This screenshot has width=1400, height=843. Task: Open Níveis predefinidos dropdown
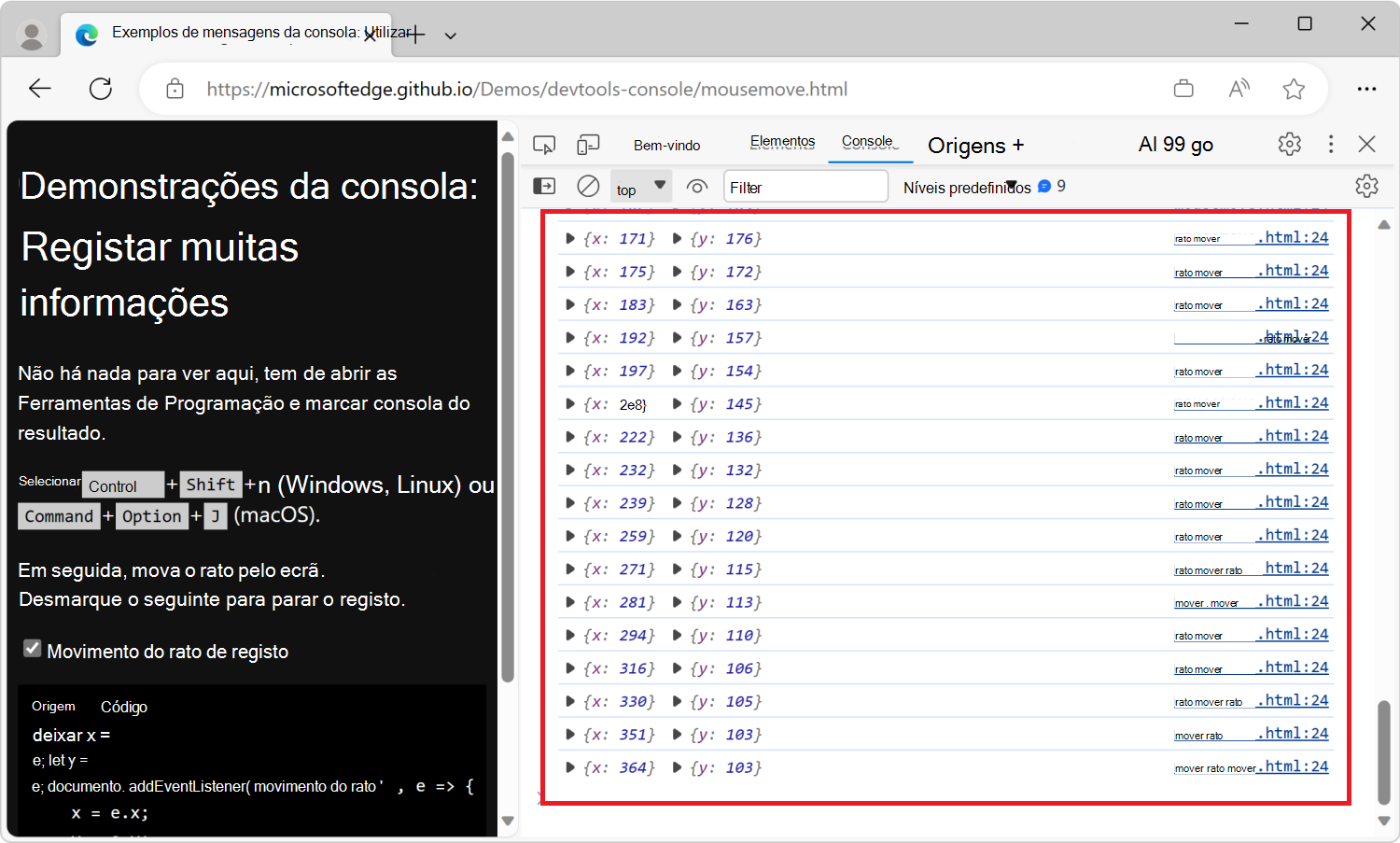coord(967,188)
